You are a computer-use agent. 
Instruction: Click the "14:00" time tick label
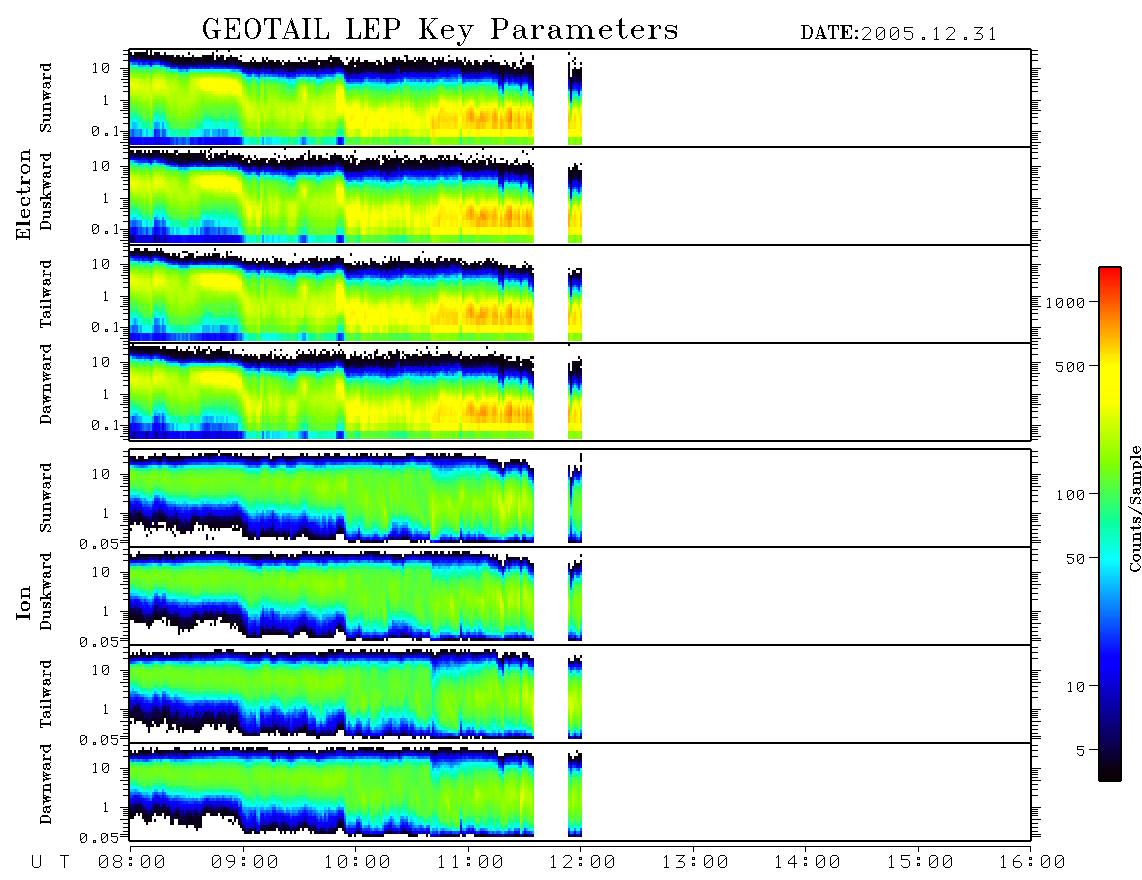pos(807,863)
